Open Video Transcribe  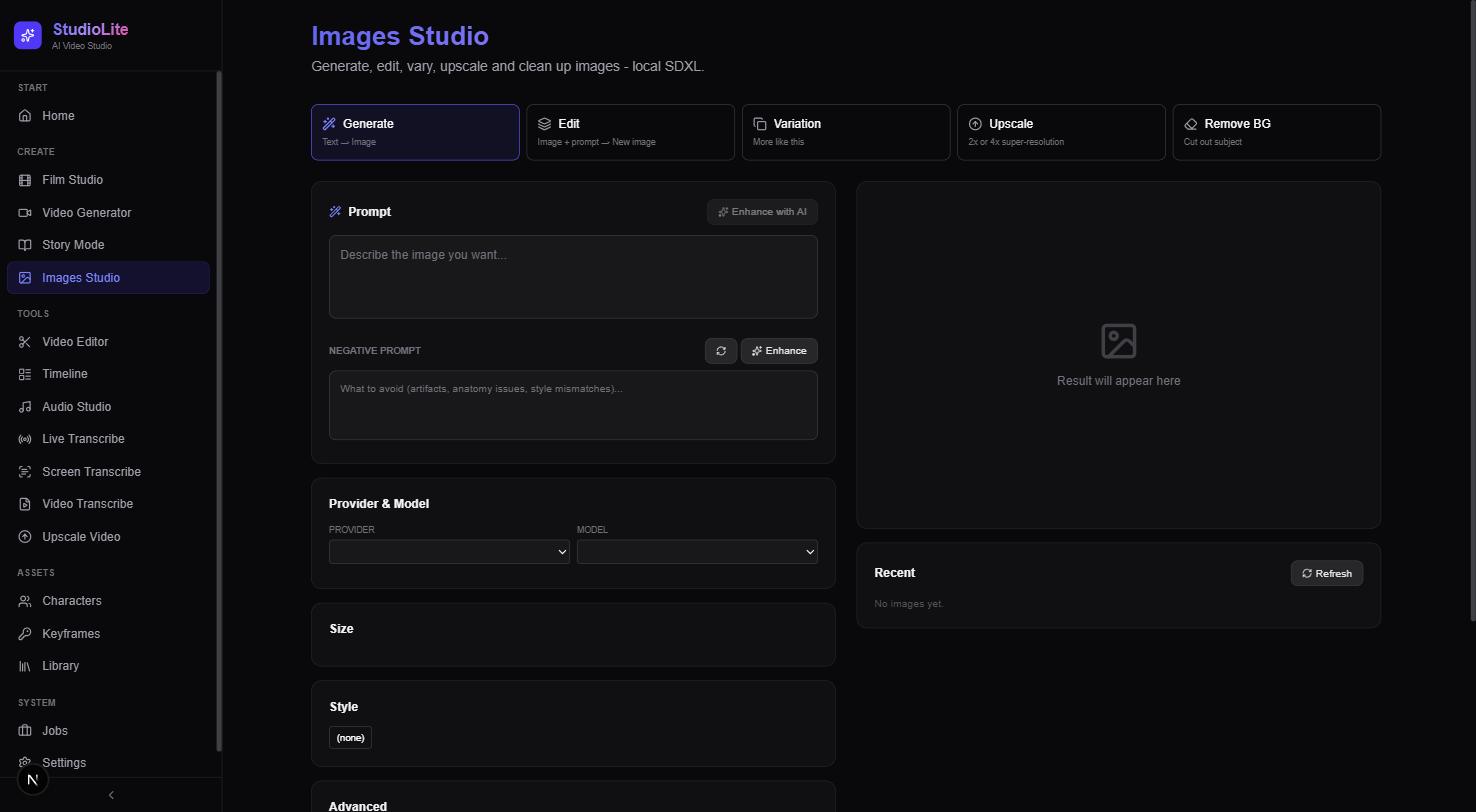point(108,504)
